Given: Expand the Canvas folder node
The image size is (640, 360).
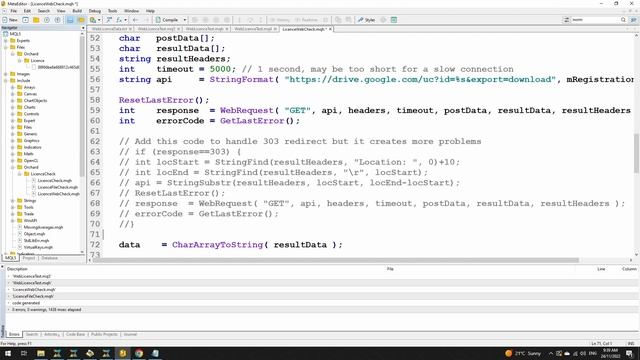Looking at the screenshot, I should [13, 94].
